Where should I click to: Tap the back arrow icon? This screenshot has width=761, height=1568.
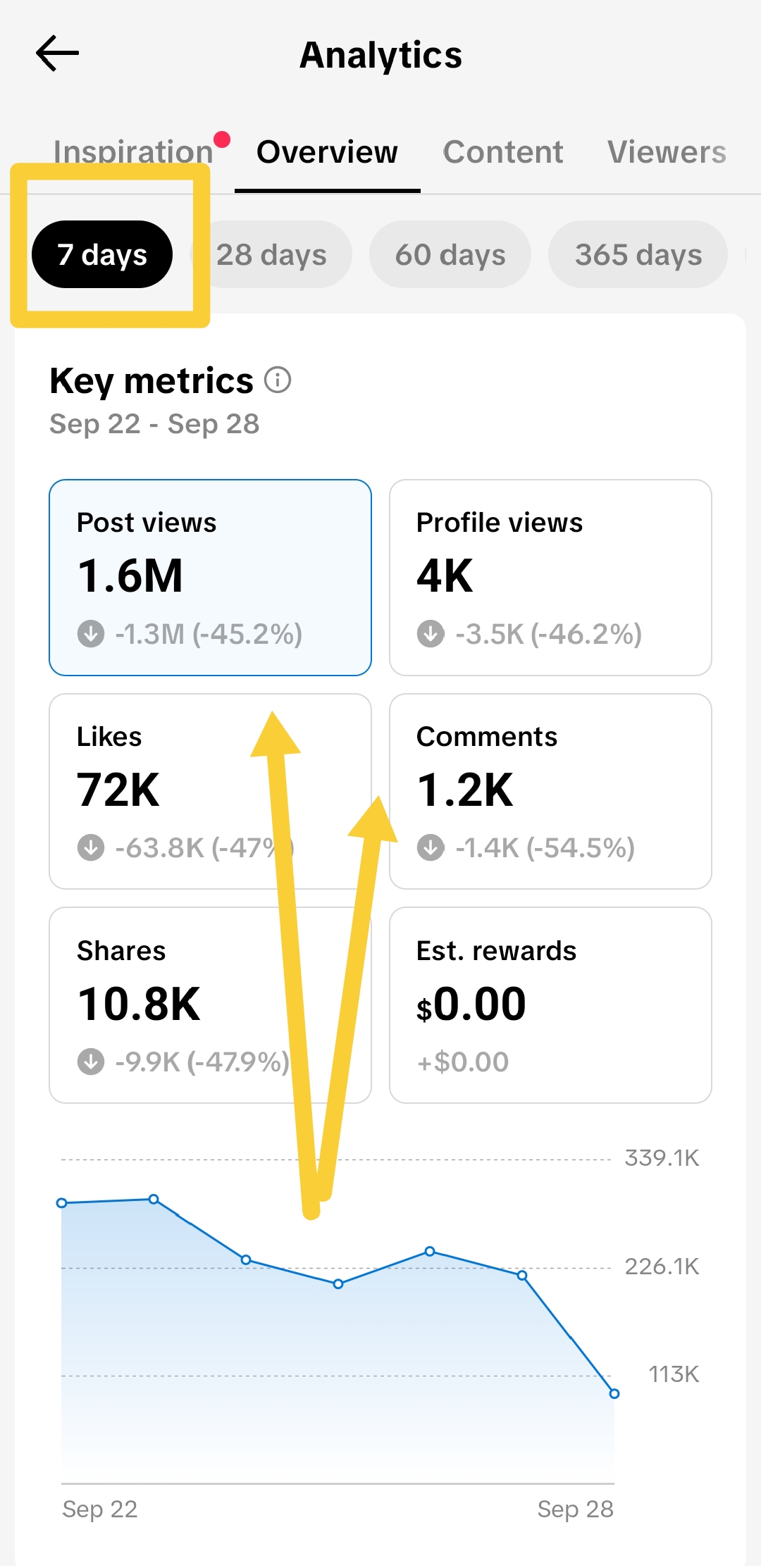(57, 54)
